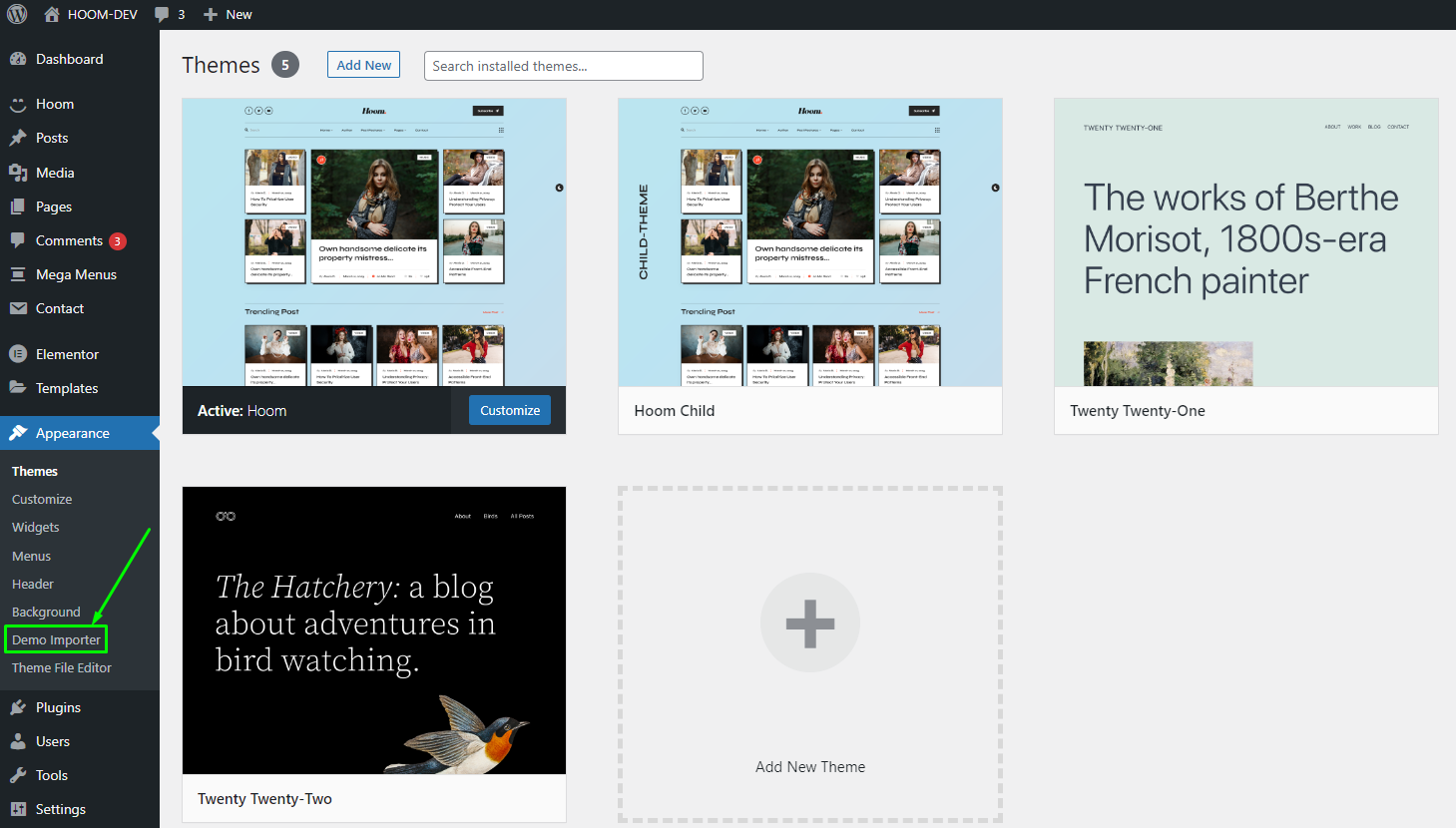Click the Twenty Twenty-Two theme name
This screenshot has height=828, width=1456.
[x=264, y=798]
